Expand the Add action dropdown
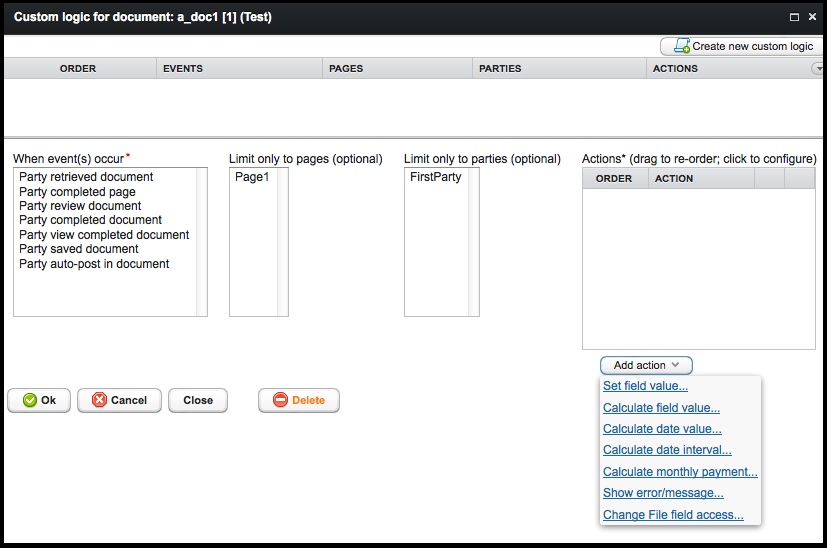This screenshot has width=827, height=548. tap(646, 365)
